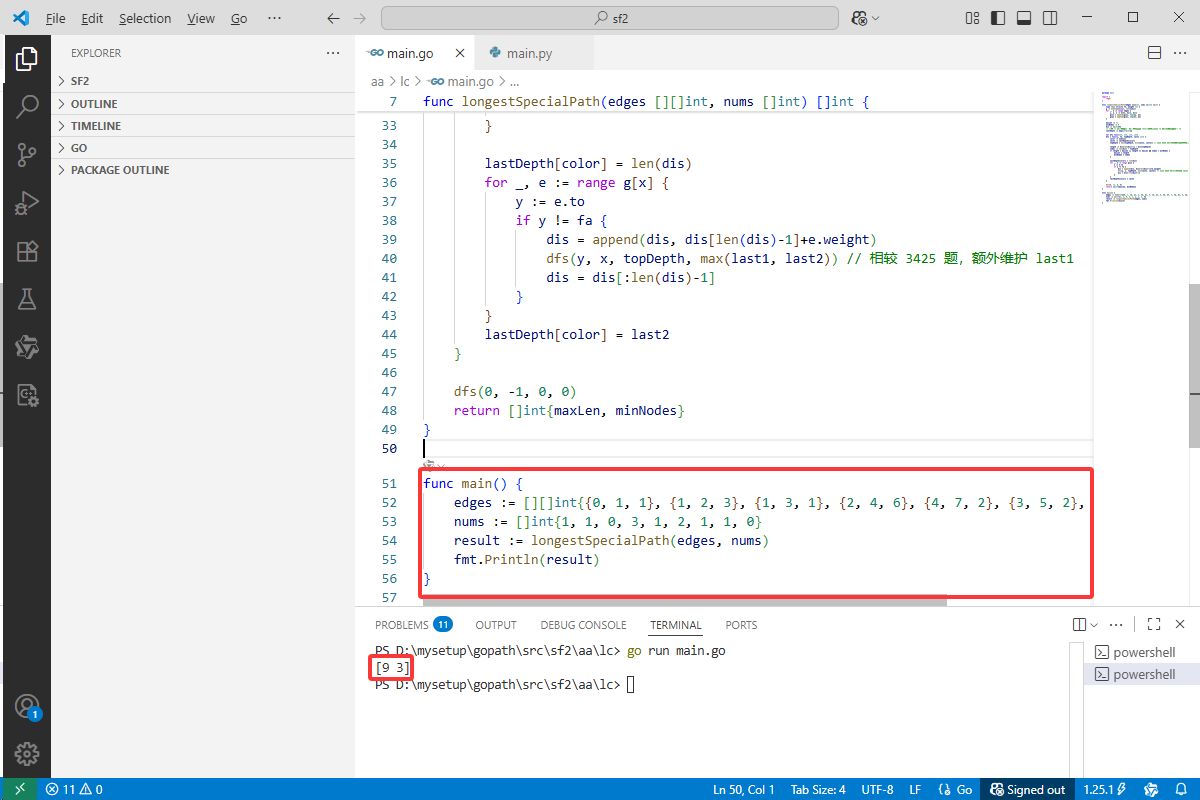Open the Testing flask view
1200x800 pixels.
click(27, 299)
